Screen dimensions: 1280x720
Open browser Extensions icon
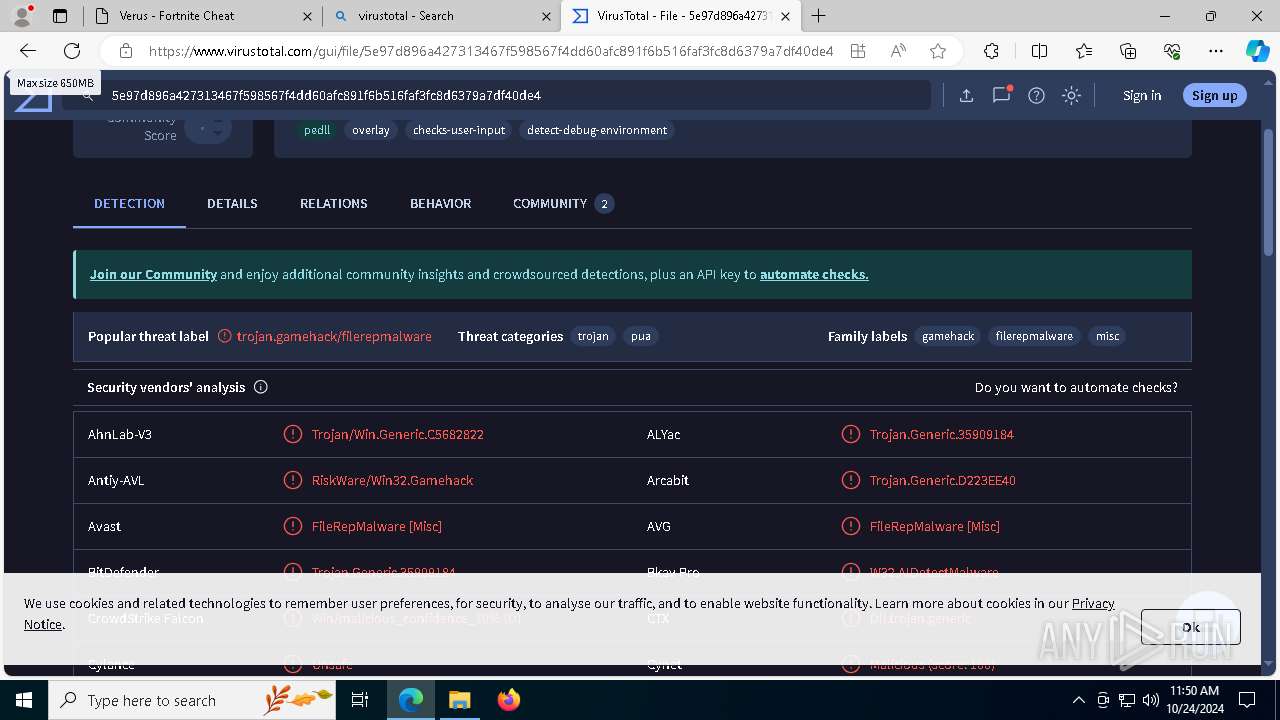(991, 51)
